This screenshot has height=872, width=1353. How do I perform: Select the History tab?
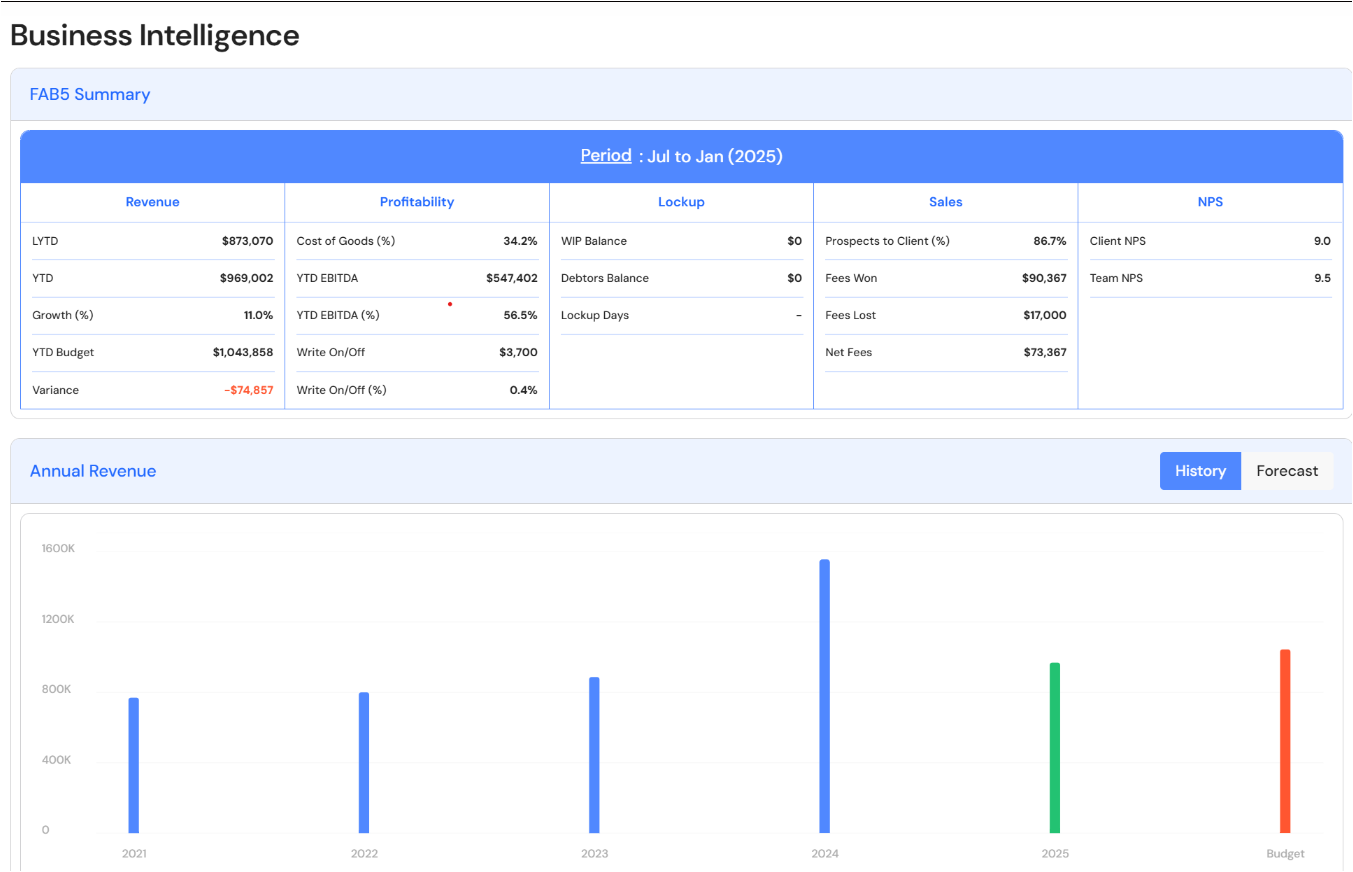coord(1200,471)
